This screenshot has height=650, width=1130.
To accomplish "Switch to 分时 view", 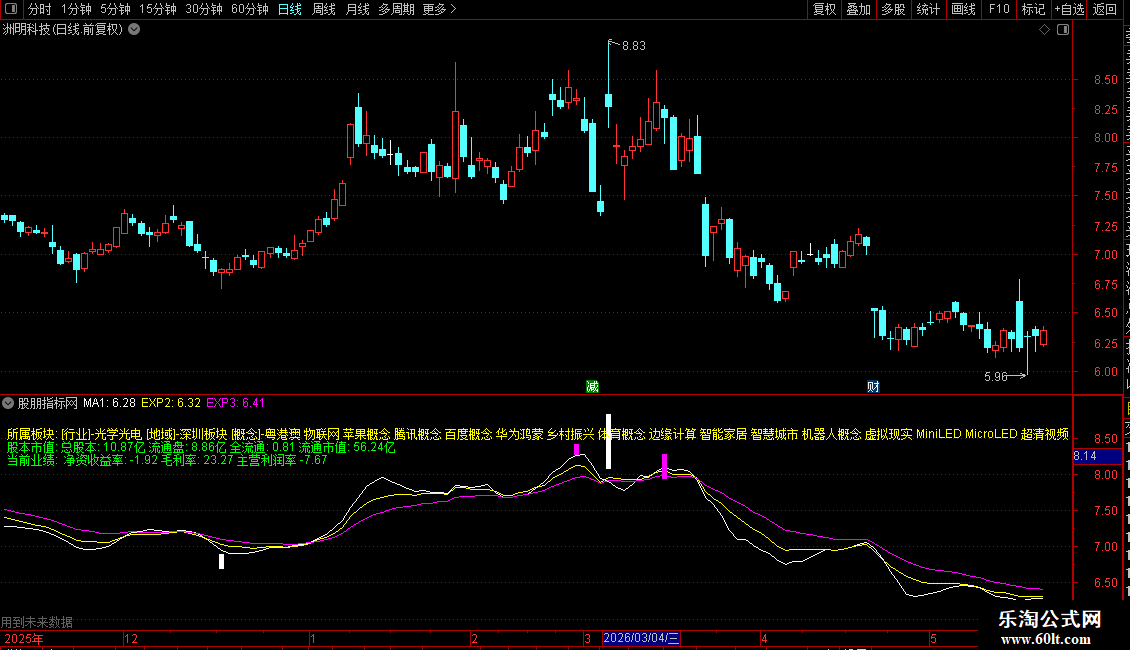I will [x=40, y=9].
